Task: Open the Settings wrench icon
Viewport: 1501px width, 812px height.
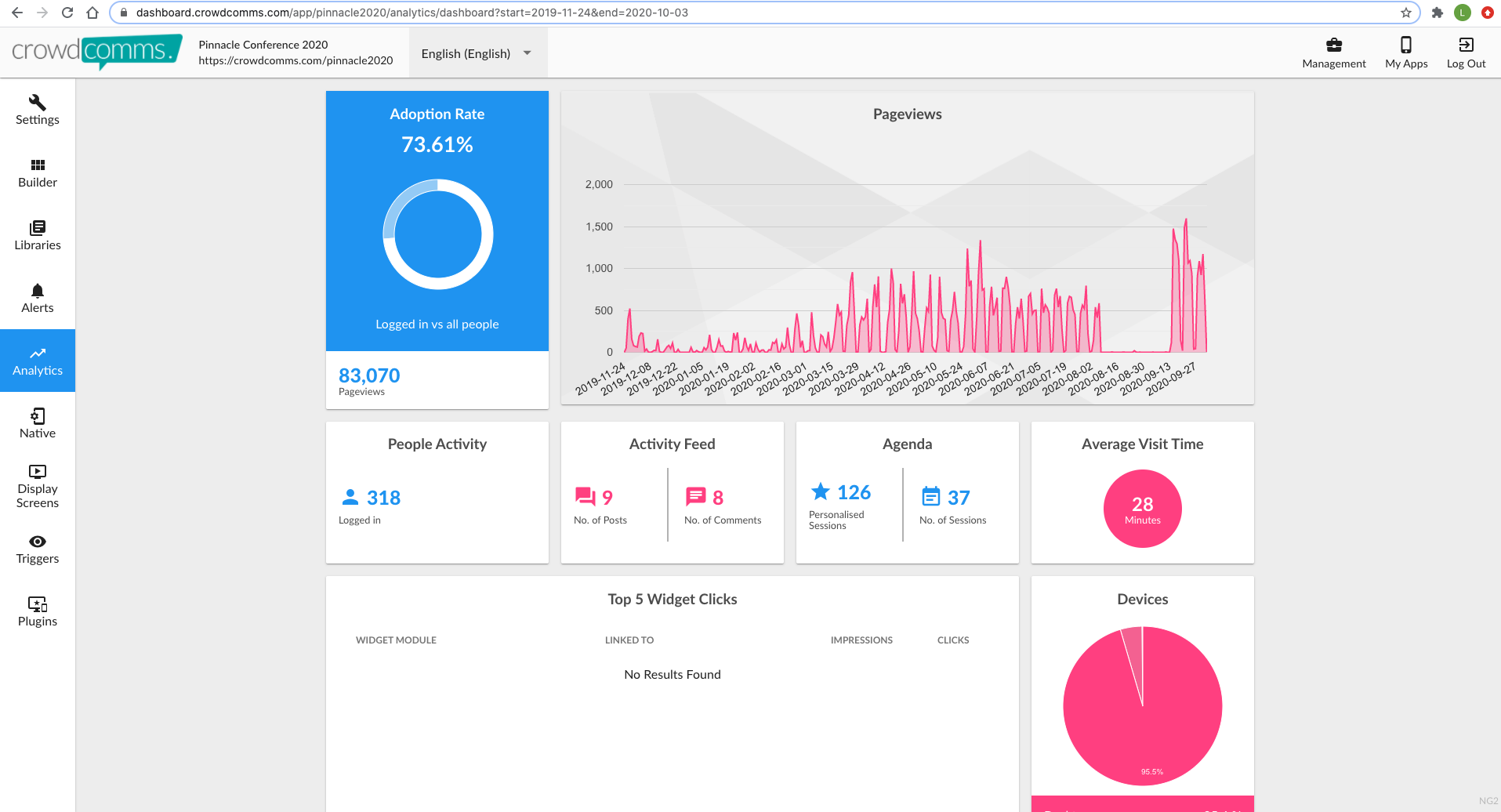Action: 38,103
